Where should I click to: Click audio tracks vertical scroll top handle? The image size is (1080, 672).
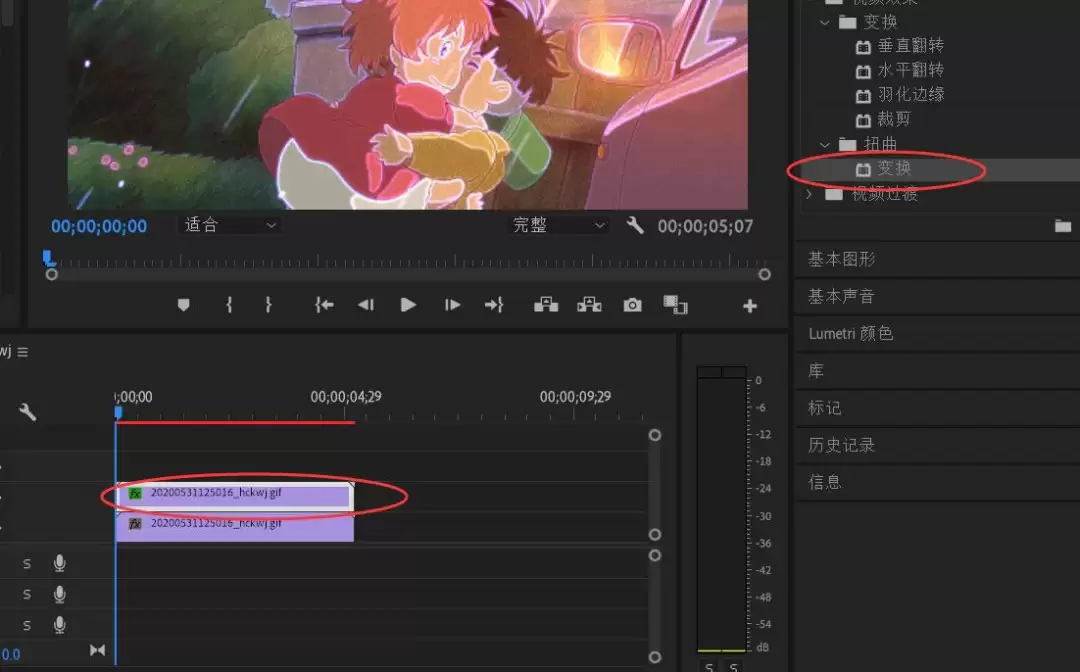click(x=655, y=555)
